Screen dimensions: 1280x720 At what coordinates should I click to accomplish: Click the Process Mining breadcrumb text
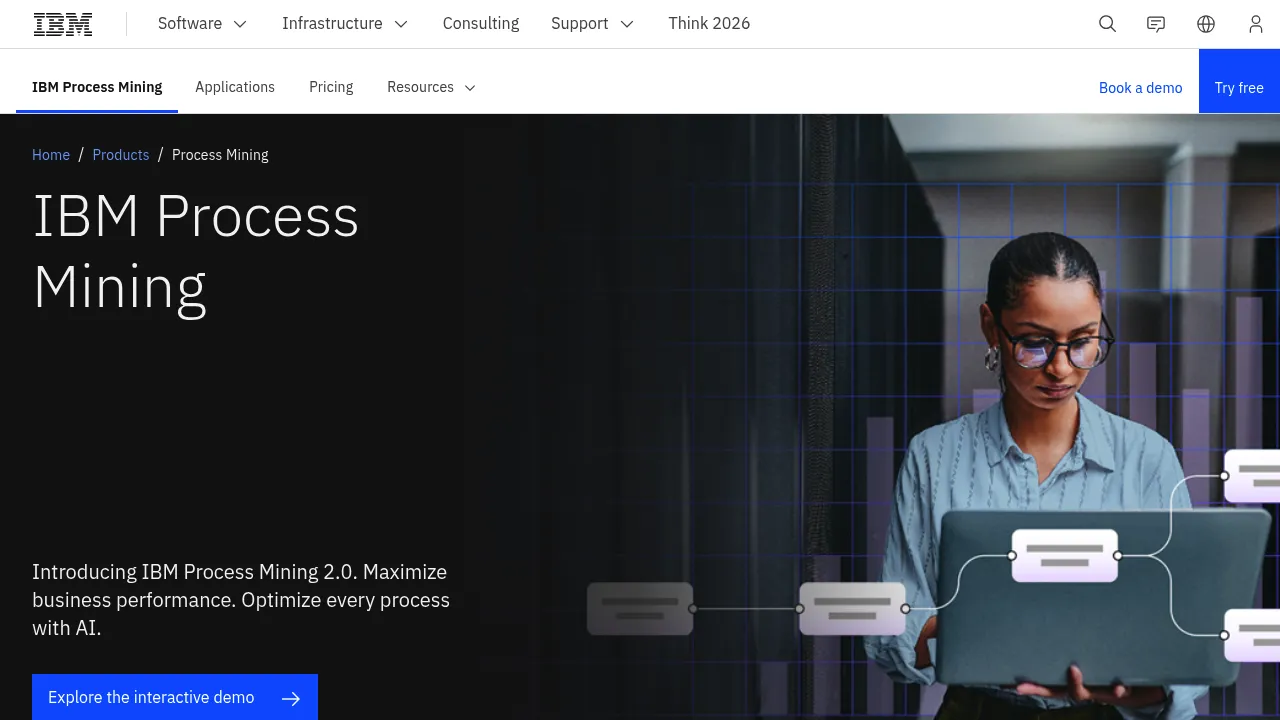coord(220,155)
